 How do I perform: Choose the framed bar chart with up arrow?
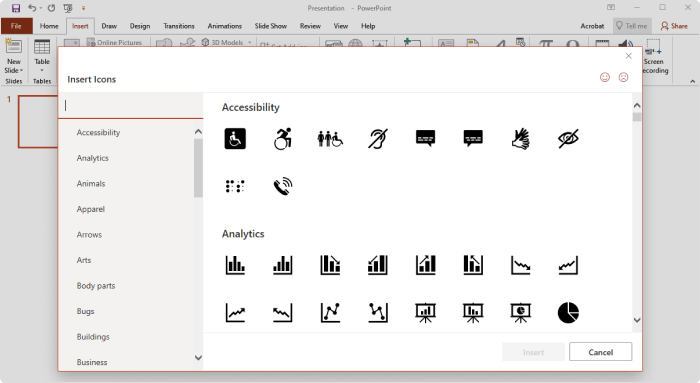pyautogui.click(x=425, y=265)
